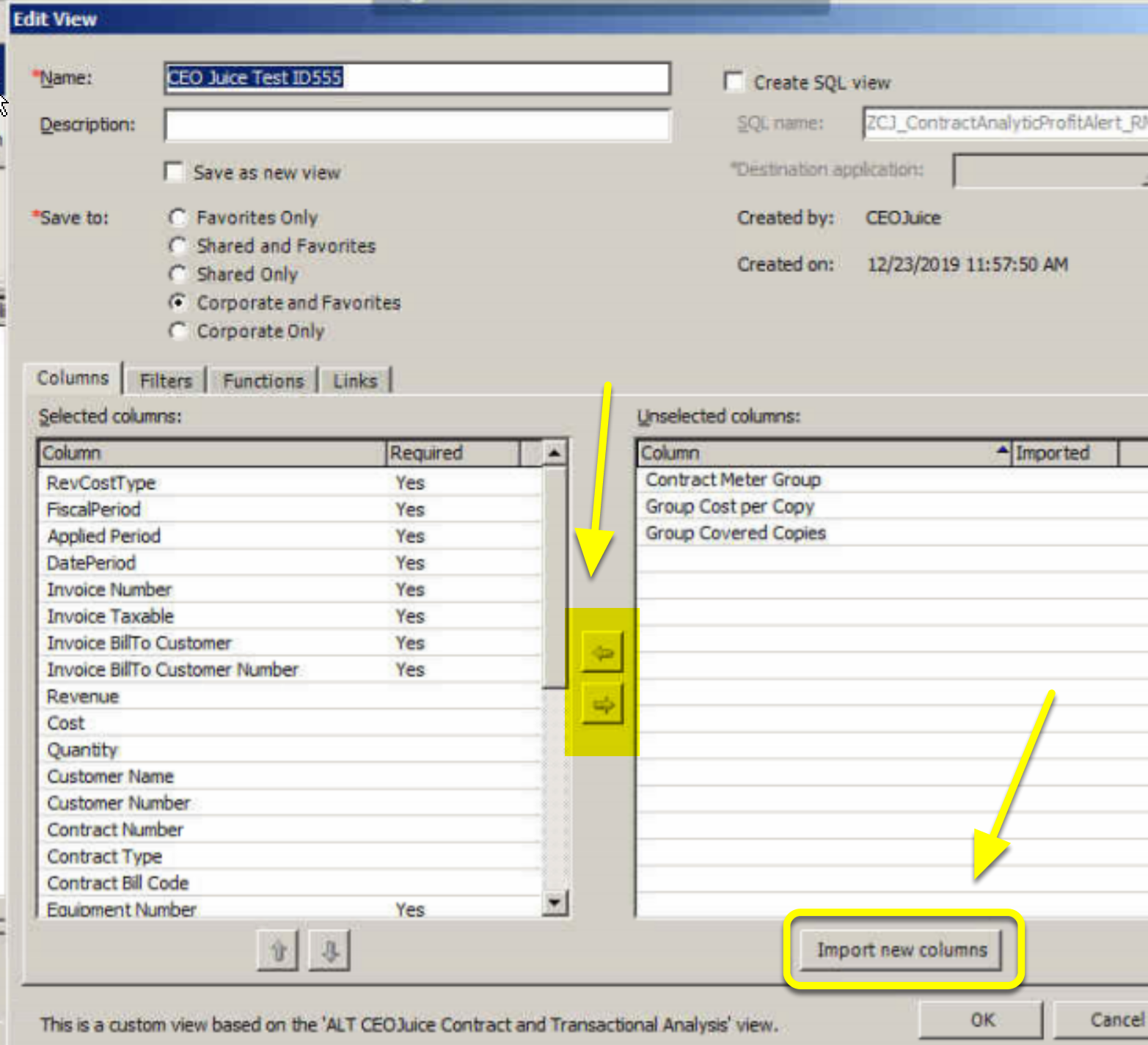Image resolution: width=1148 pixels, height=1045 pixels.
Task: Select Cost column row
Action: [x=290, y=723]
